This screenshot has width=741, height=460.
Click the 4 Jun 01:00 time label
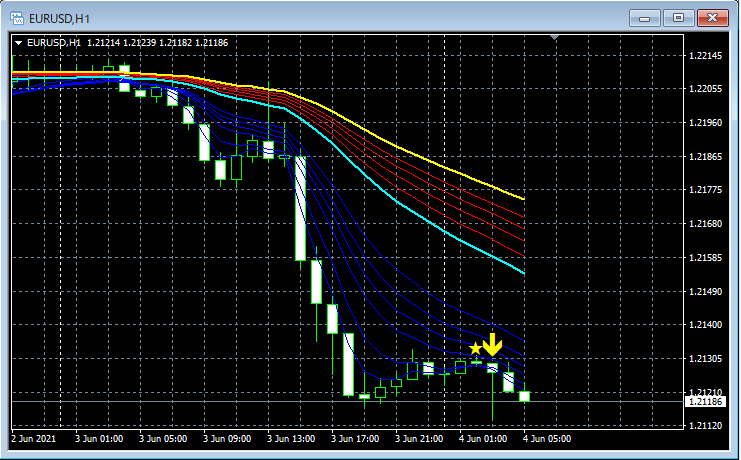coord(483,439)
